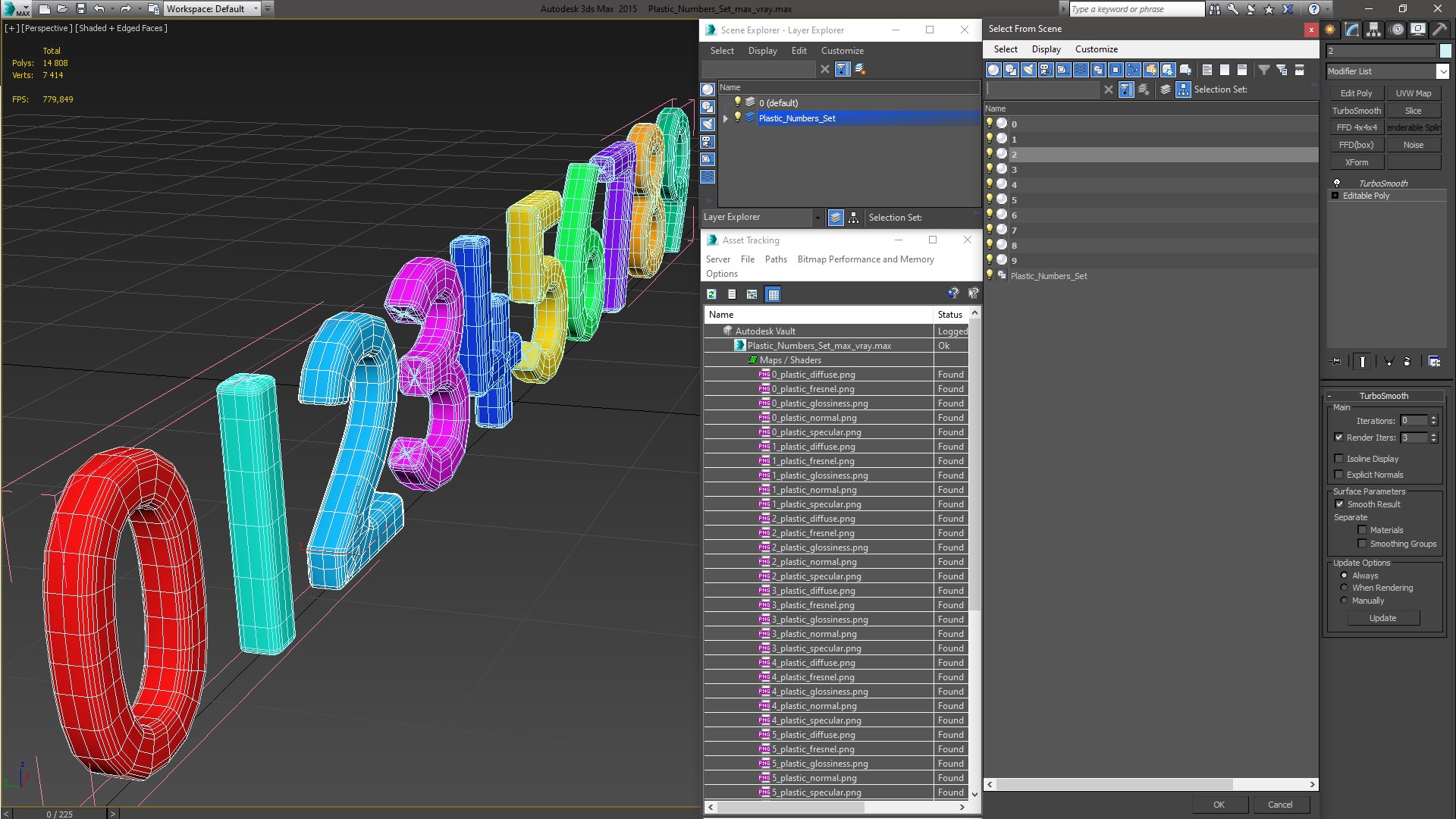The image size is (1456, 819).
Task: Switch to Sort by Layer in Select From Scene
Action: 1166,89
